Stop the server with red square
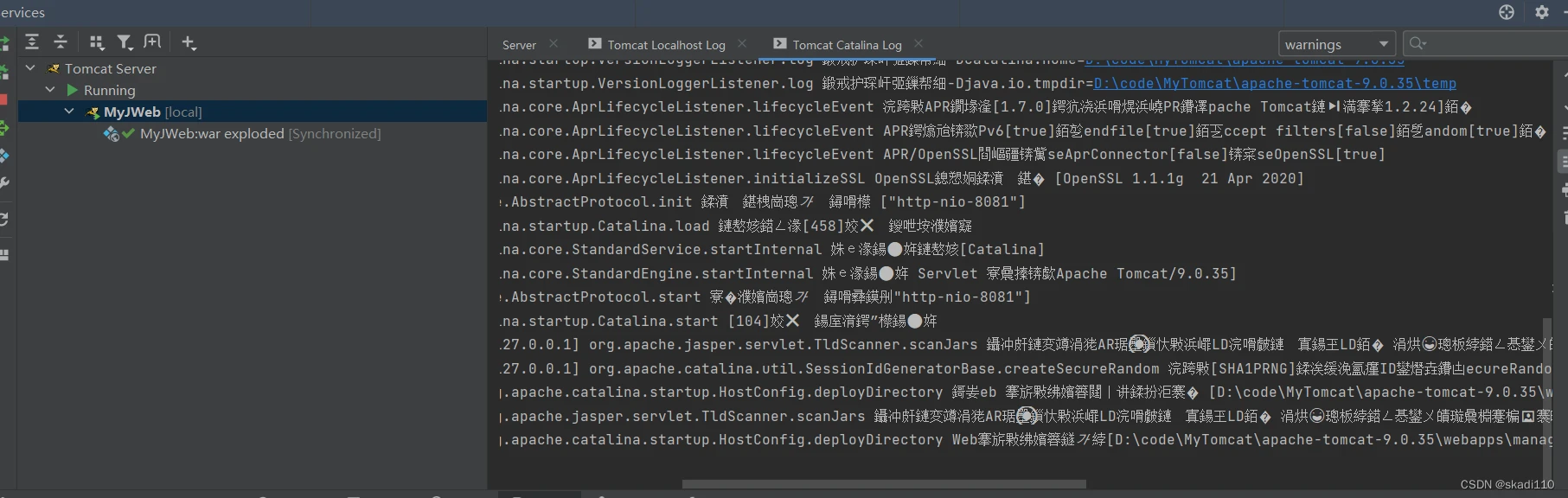Viewport: 1568px width, 498px height. pos(3,99)
